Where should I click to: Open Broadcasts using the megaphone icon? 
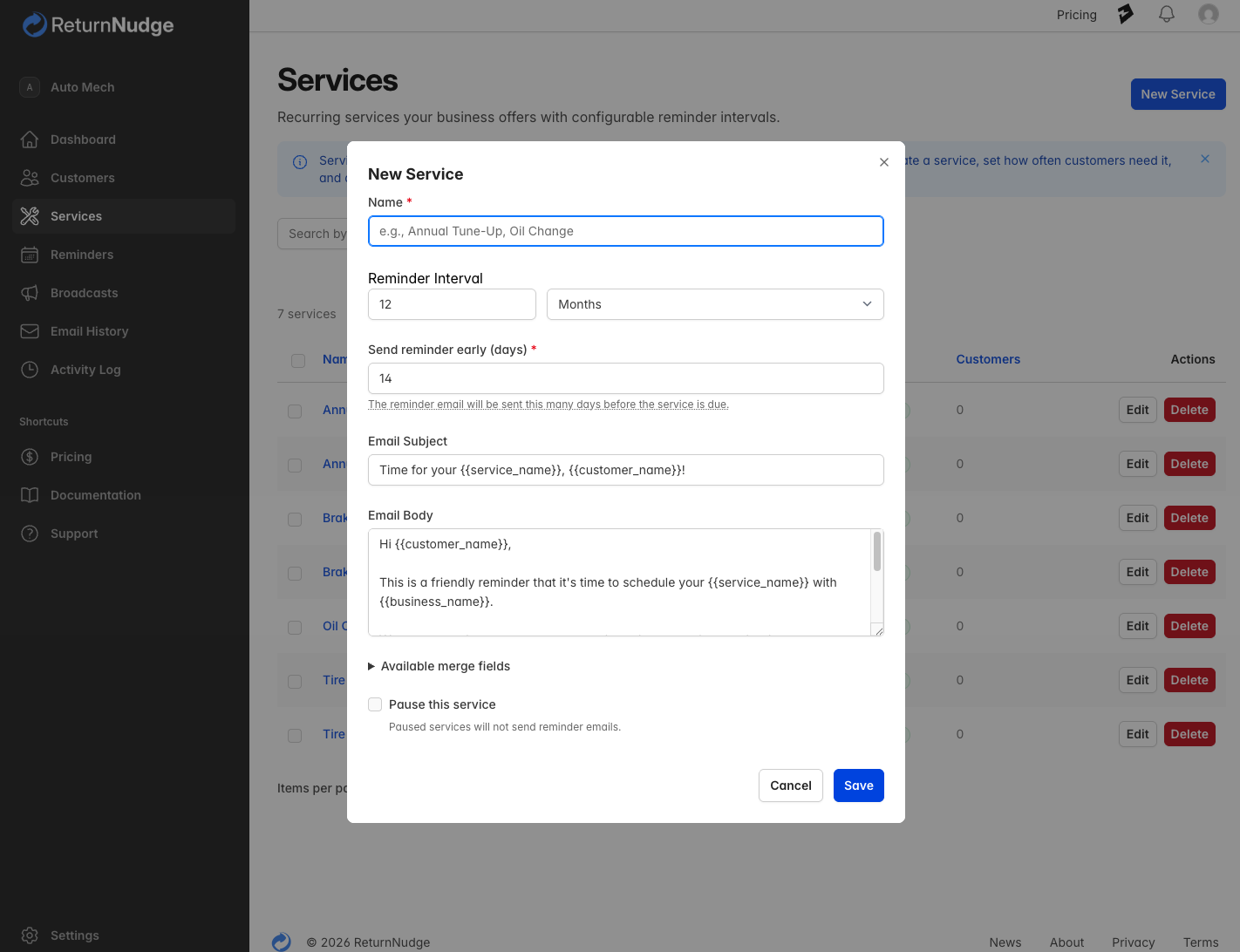tap(30, 293)
